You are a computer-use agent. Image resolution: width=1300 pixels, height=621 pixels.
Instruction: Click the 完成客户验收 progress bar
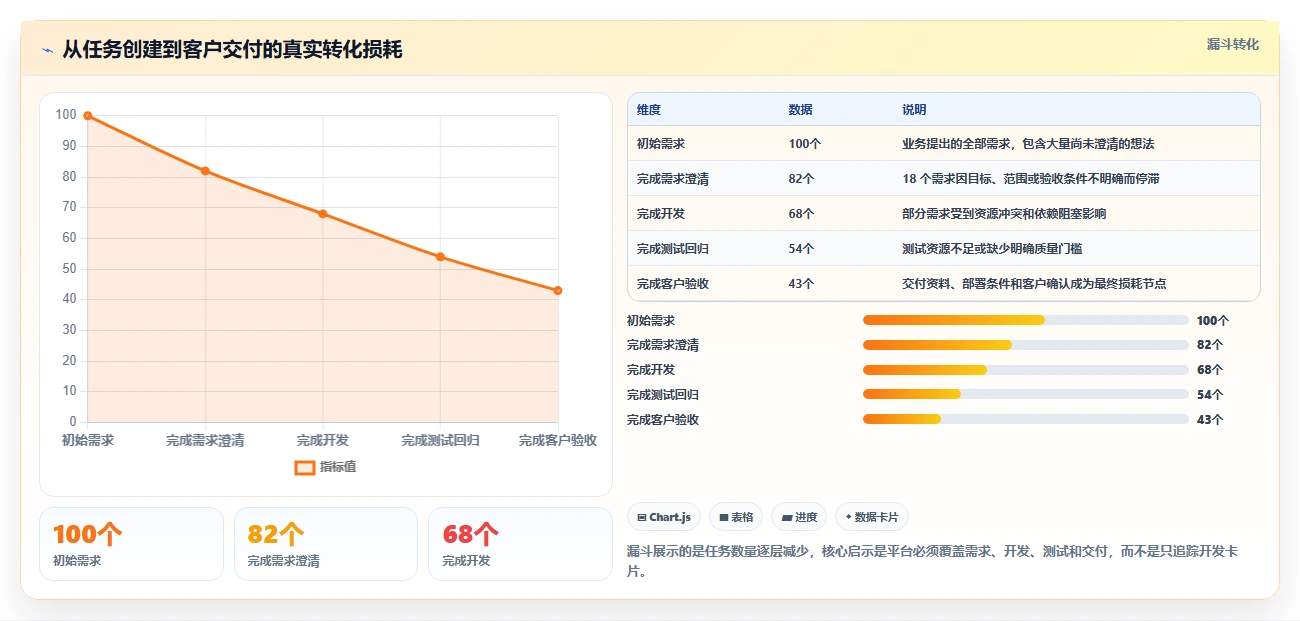pos(1025,419)
